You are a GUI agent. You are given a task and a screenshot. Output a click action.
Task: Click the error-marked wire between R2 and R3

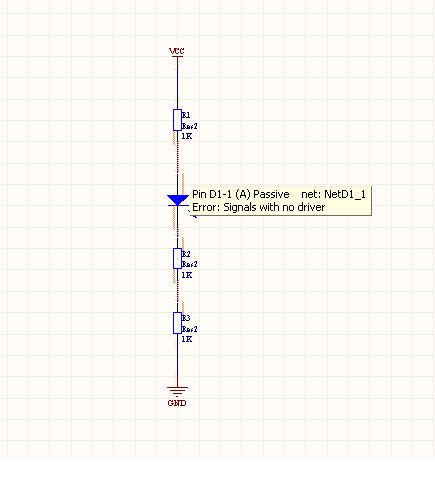click(x=177, y=290)
